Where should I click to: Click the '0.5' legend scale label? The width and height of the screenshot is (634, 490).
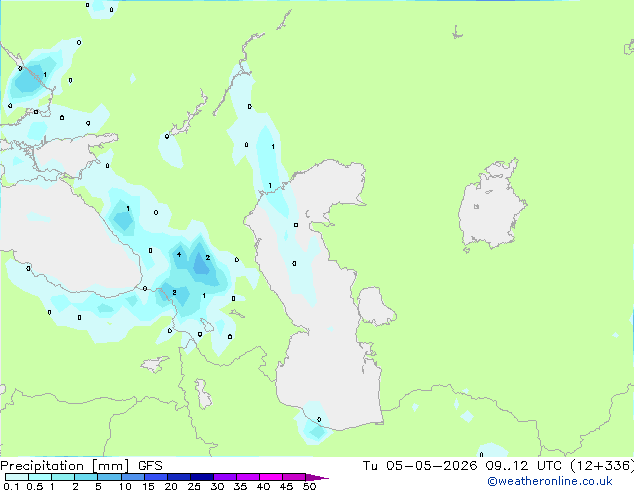[35, 486]
